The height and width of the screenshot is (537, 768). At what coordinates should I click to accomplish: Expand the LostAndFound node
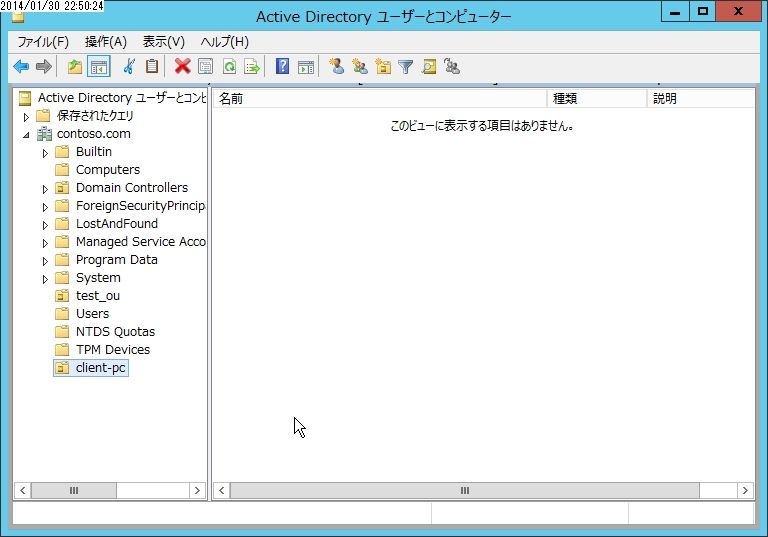(45, 225)
